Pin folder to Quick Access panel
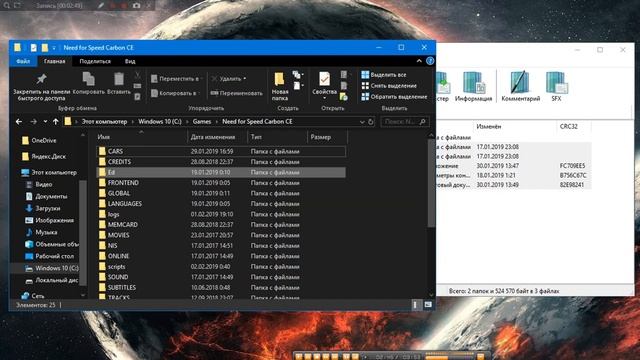The height and width of the screenshot is (360, 640). pyautogui.click(x=41, y=87)
